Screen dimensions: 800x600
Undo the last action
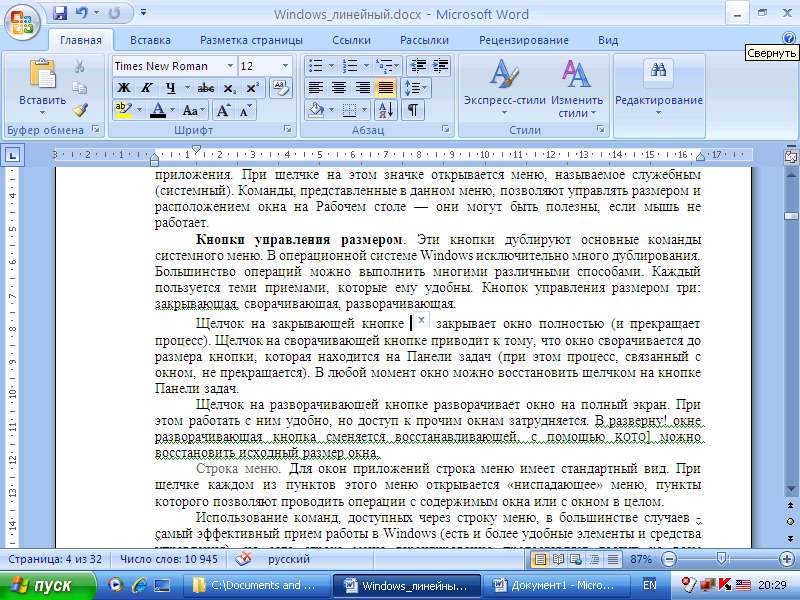tap(81, 13)
